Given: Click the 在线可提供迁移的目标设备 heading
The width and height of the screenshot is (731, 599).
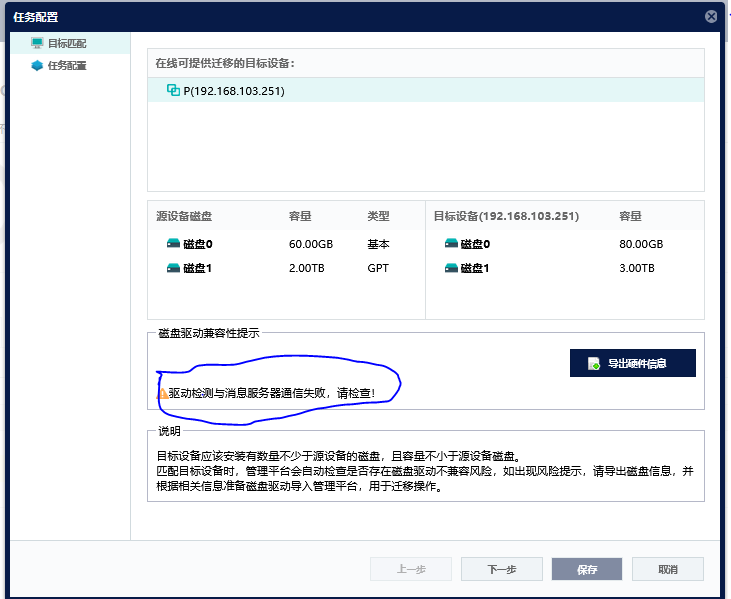Looking at the screenshot, I should (225, 63).
